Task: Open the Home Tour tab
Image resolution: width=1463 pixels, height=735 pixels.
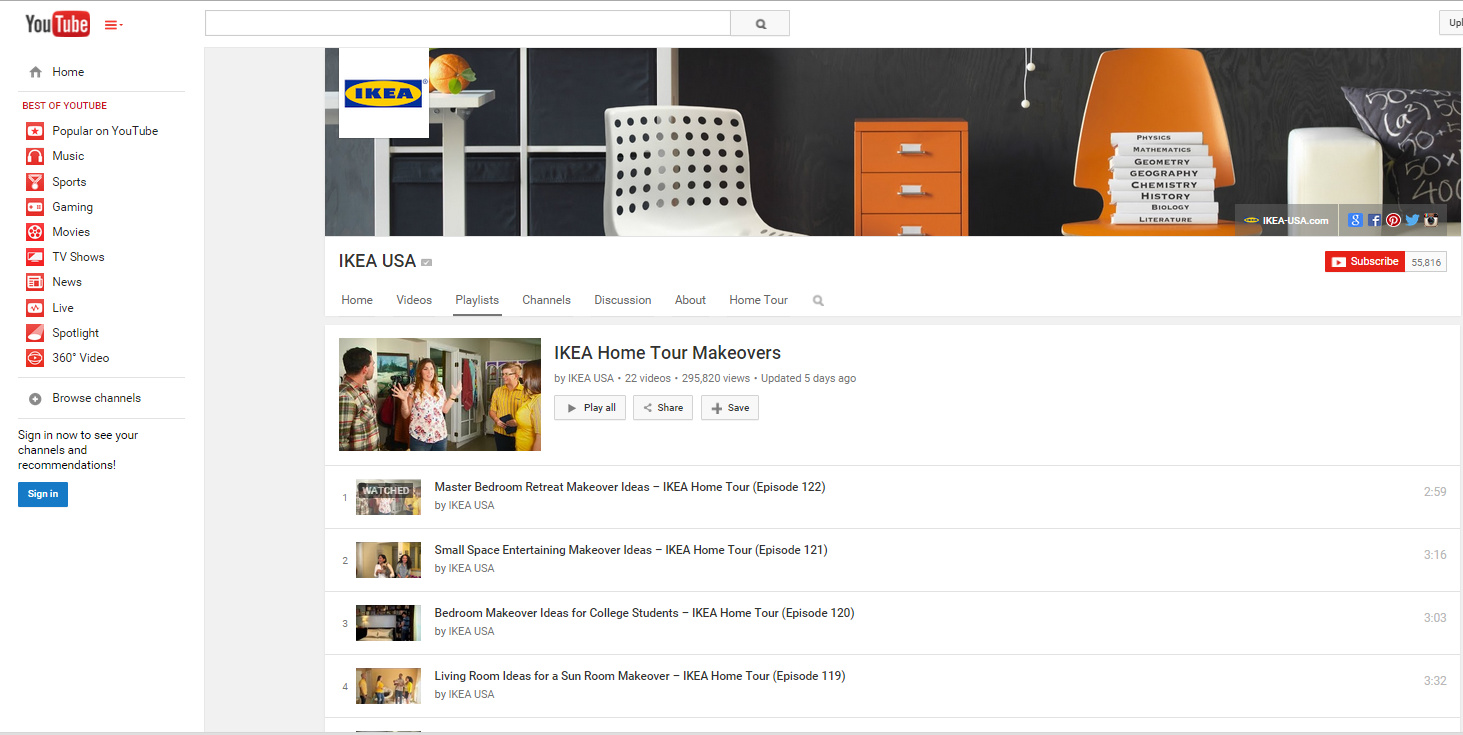Action: [758, 300]
